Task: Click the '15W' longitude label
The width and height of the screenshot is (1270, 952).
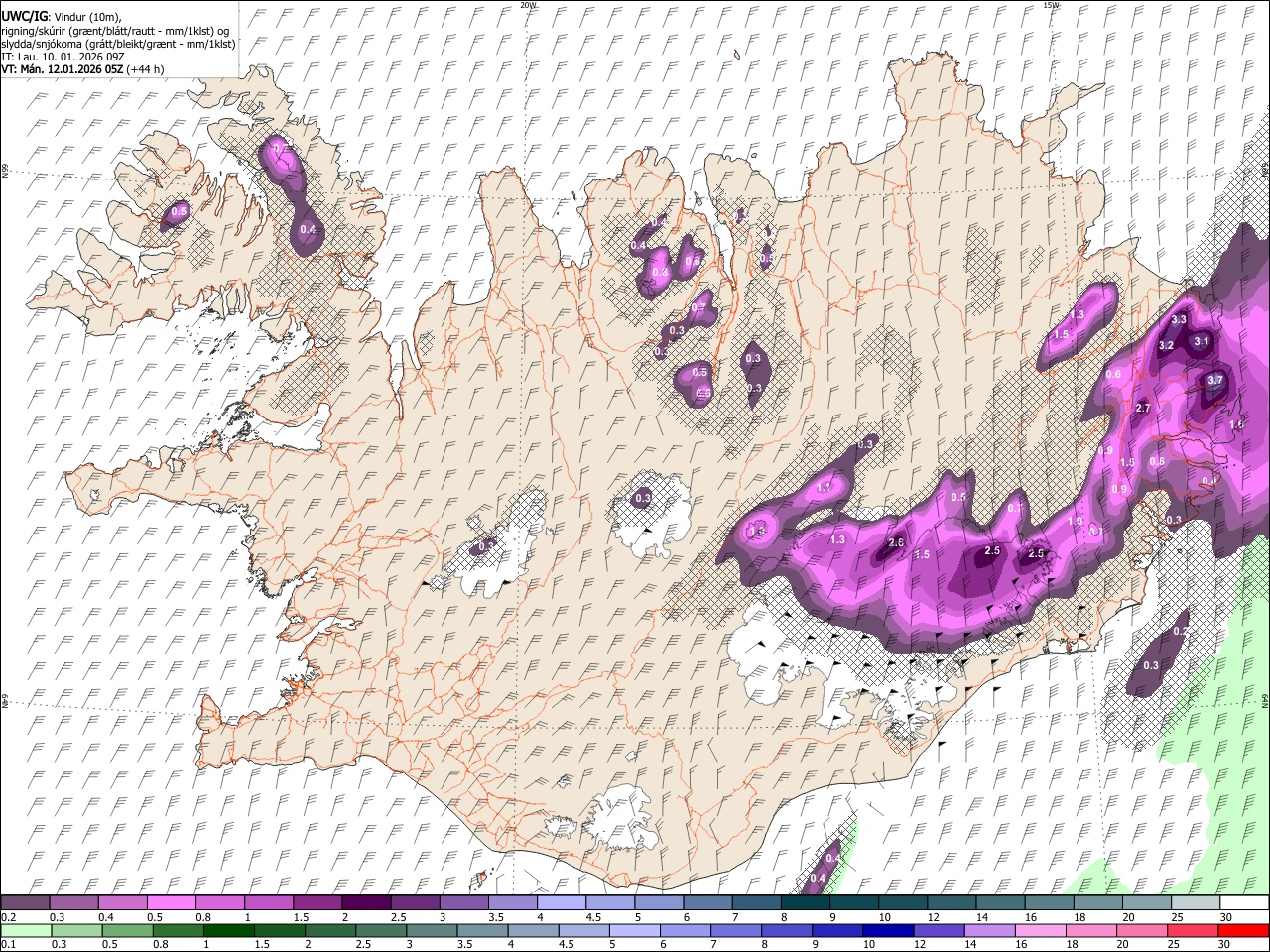Action: [1050, 5]
